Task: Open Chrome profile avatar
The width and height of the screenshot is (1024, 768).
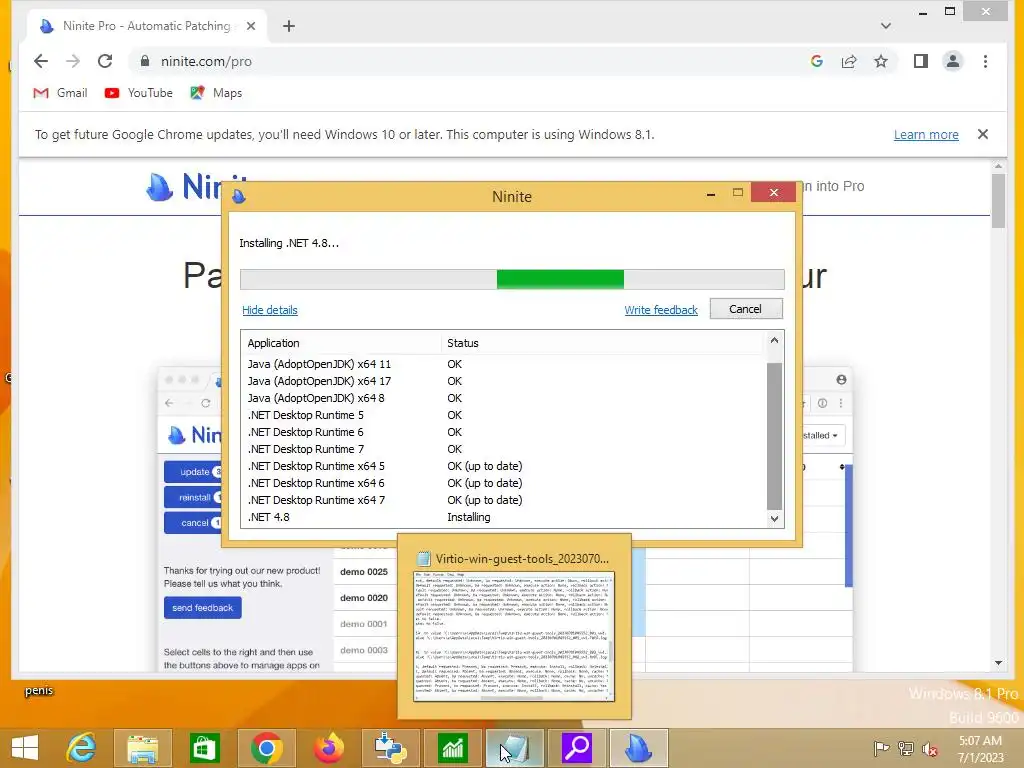Action: click(x=953, y=61)
